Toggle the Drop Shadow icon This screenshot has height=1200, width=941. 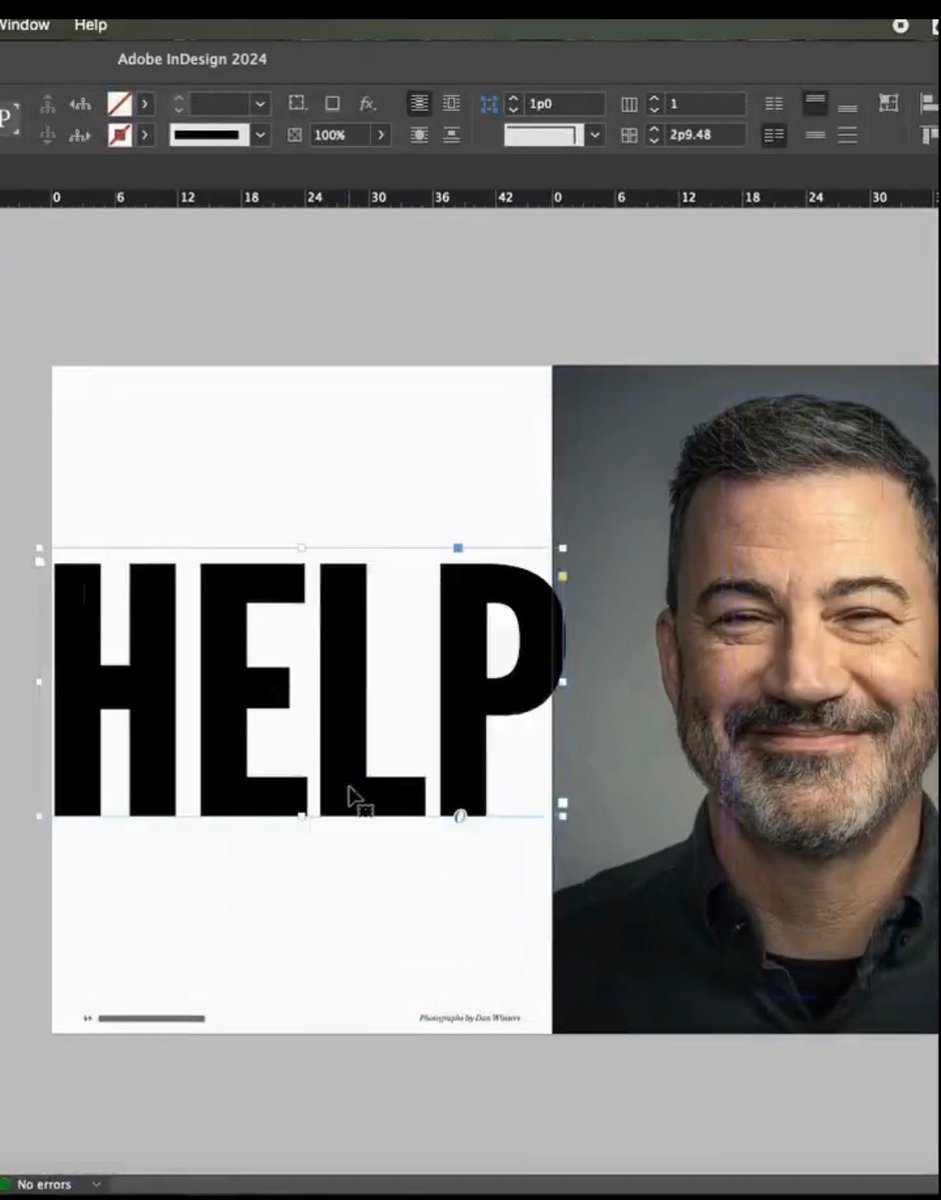pyautogui.click(x=332, y=104)
